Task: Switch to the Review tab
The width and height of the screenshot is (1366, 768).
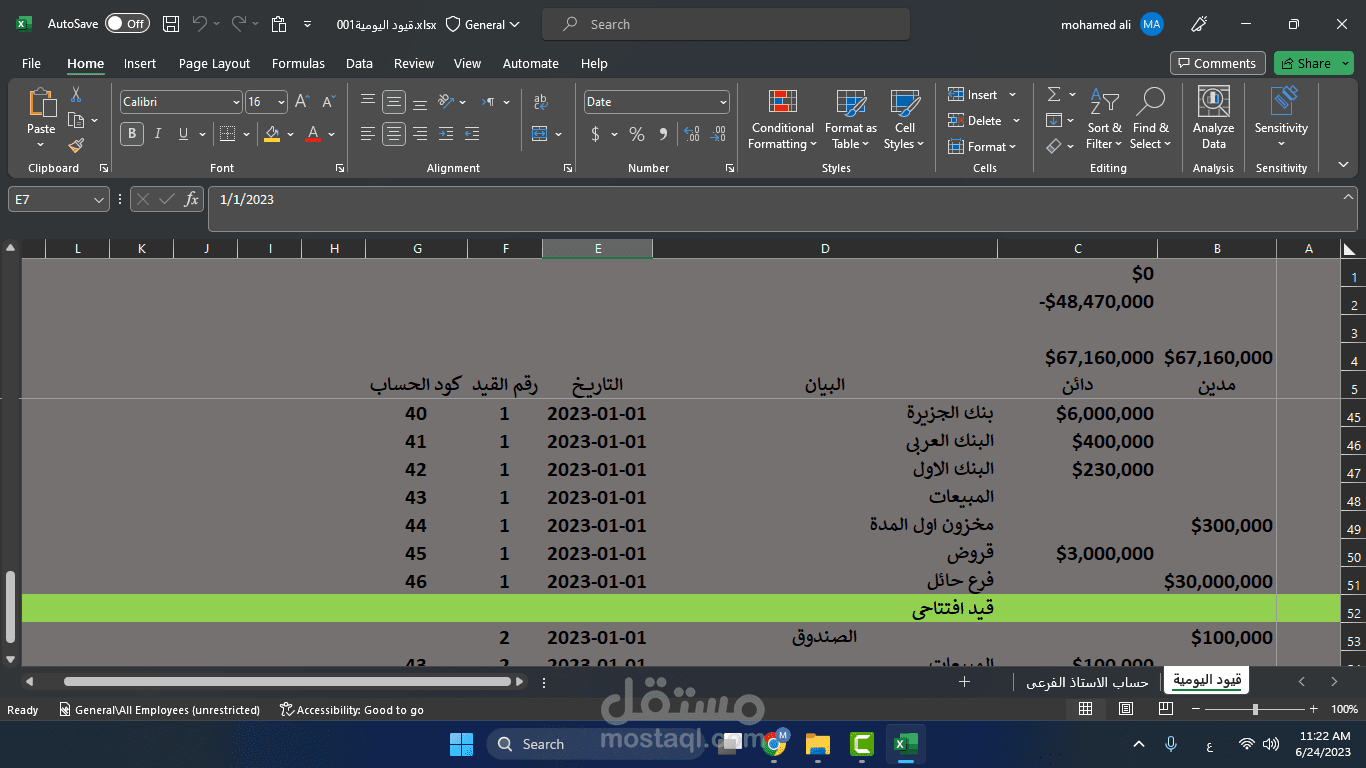Action: pyautogui.click(x=414, y=63)
